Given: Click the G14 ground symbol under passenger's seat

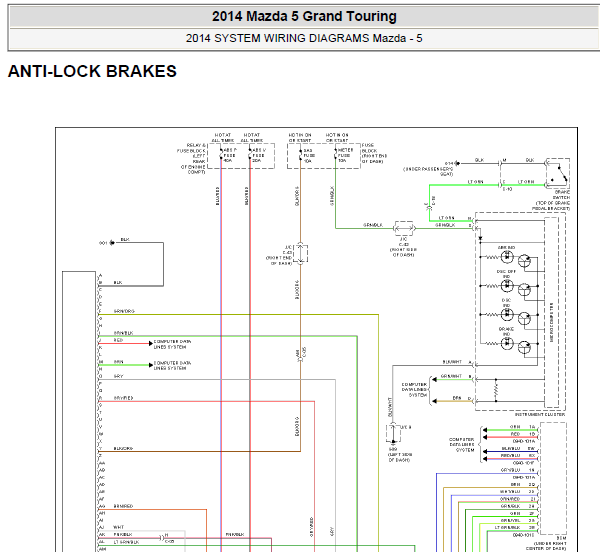Looking at the screenshot, I should pyautogui.click(x=457, y=163).
